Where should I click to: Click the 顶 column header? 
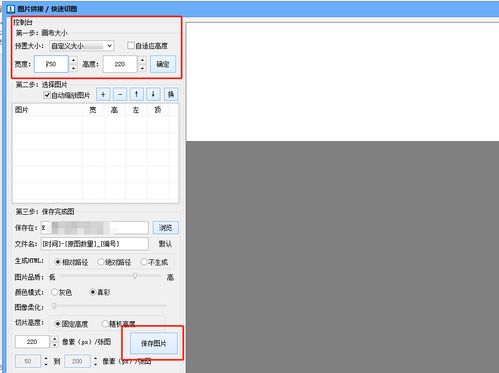158,110
